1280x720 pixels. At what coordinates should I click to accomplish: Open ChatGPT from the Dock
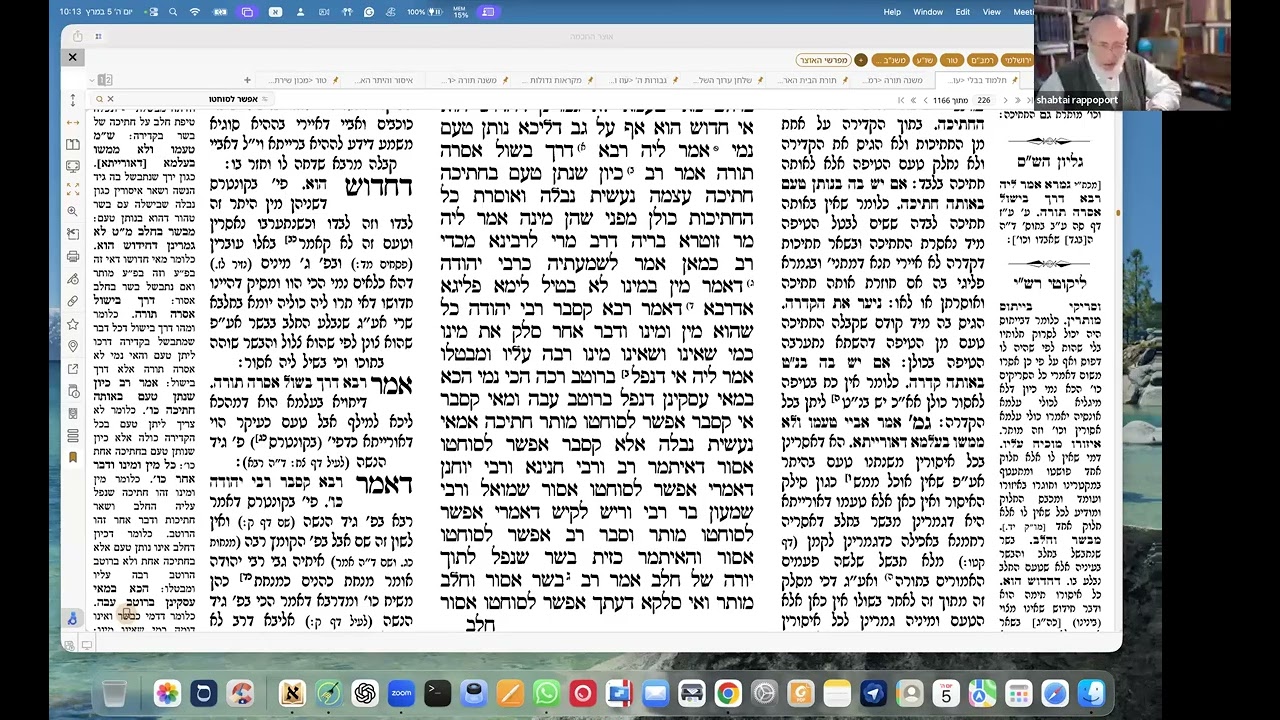click(365, 693)
